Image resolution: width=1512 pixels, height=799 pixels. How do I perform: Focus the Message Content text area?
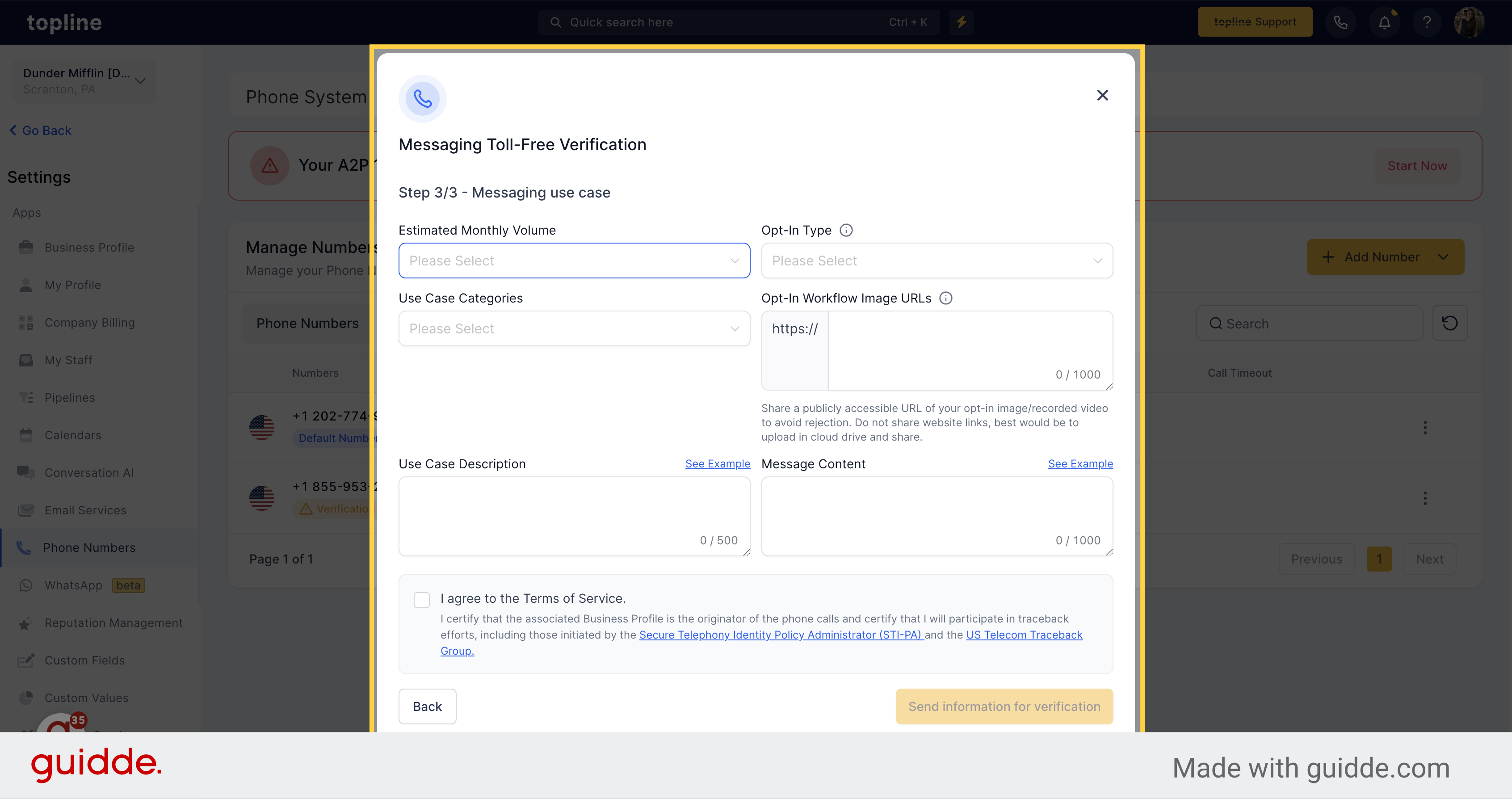point(937,516)
